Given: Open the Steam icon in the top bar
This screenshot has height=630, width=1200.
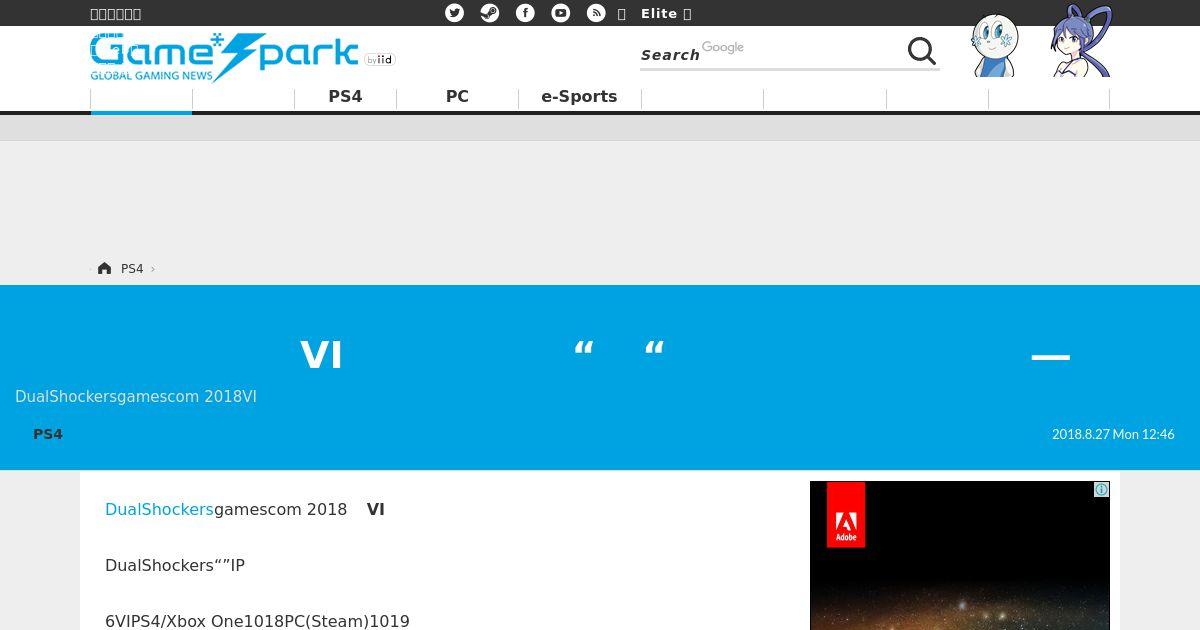Looking at the screenshot, I should click(x=490, y=13).
